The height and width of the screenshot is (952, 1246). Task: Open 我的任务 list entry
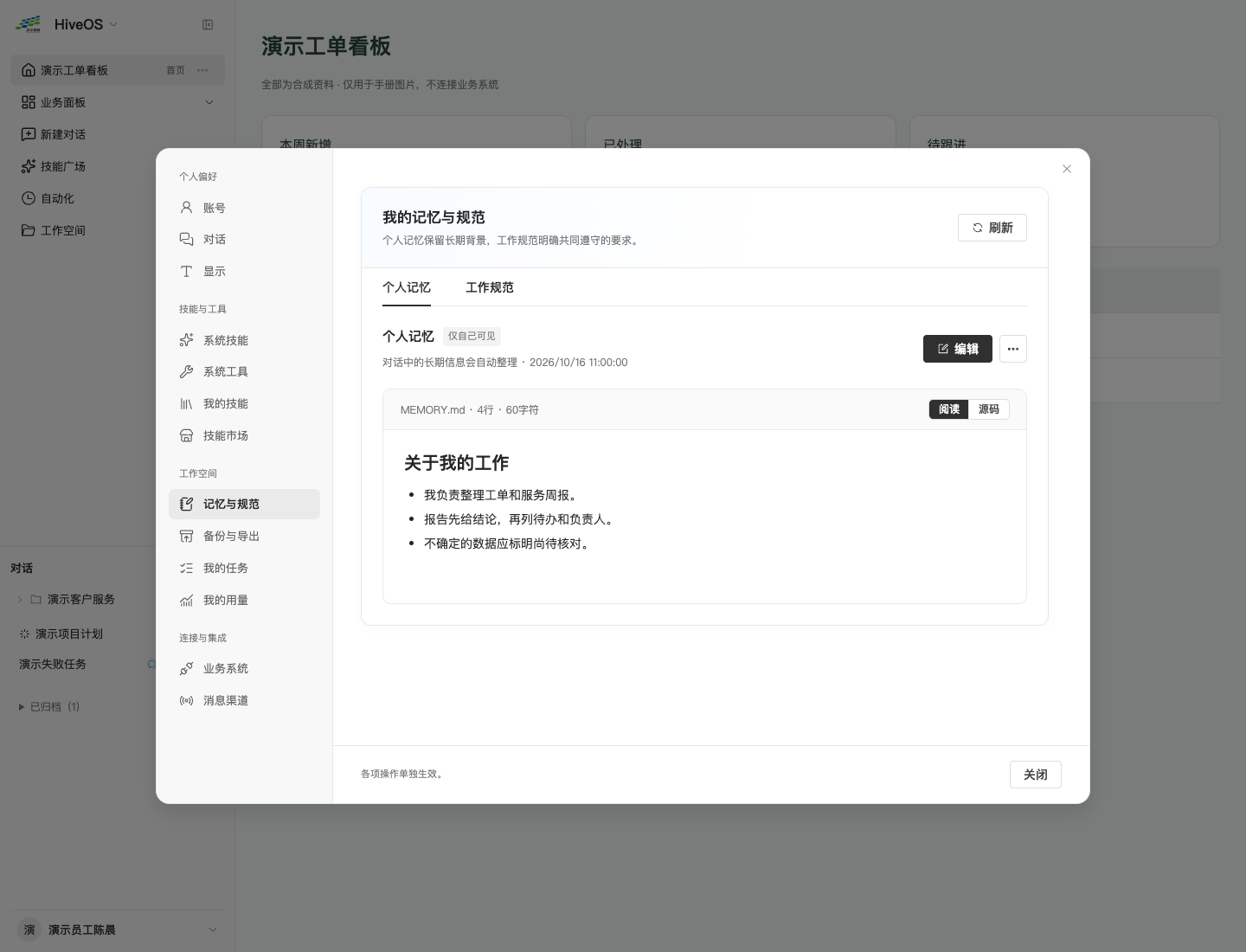coord(244,569)
